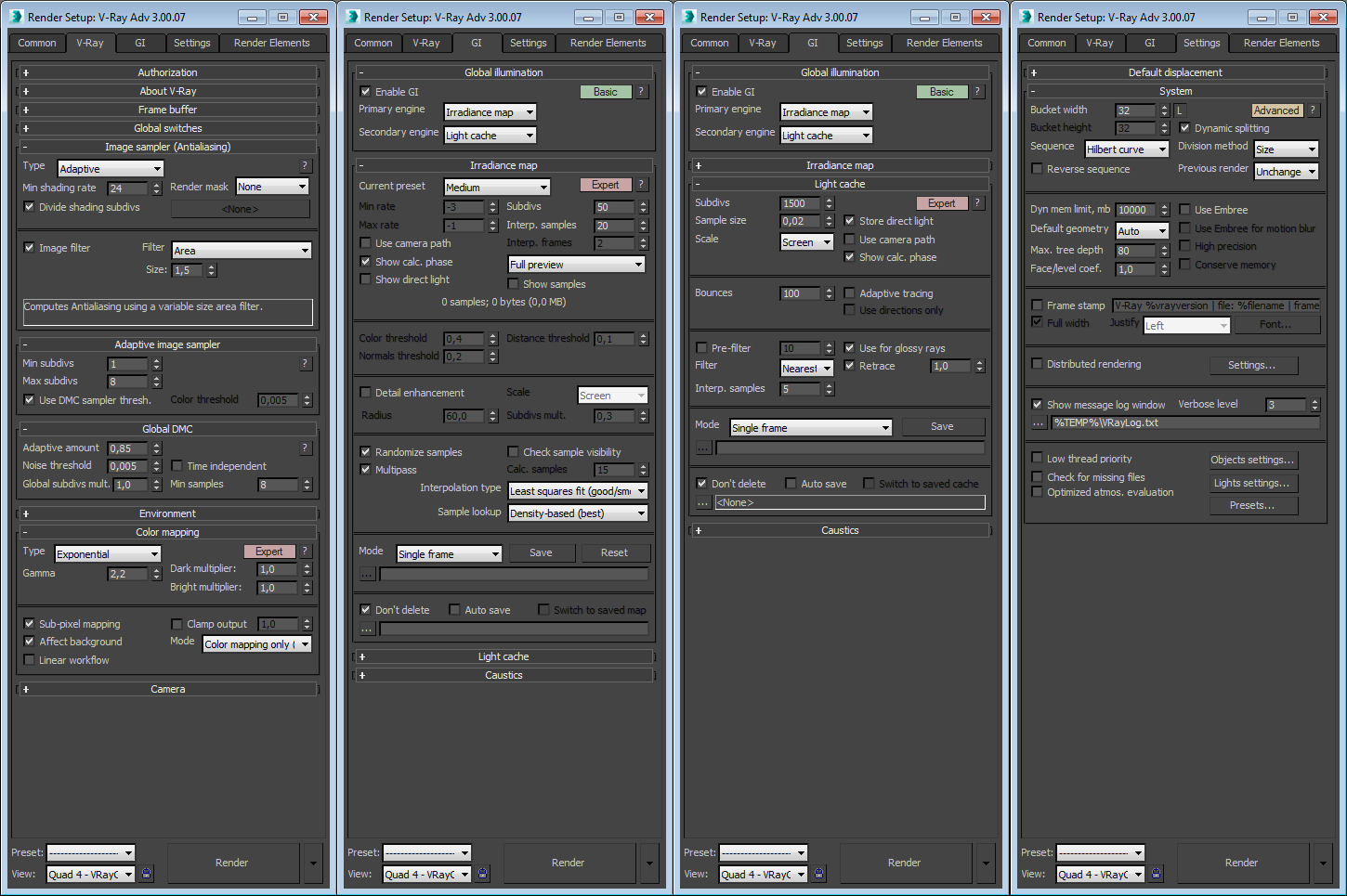This screenshot has width=1347, height=896.
Task: Click the Dyn mem limit field showing 10000
Action: [1135, 210]
